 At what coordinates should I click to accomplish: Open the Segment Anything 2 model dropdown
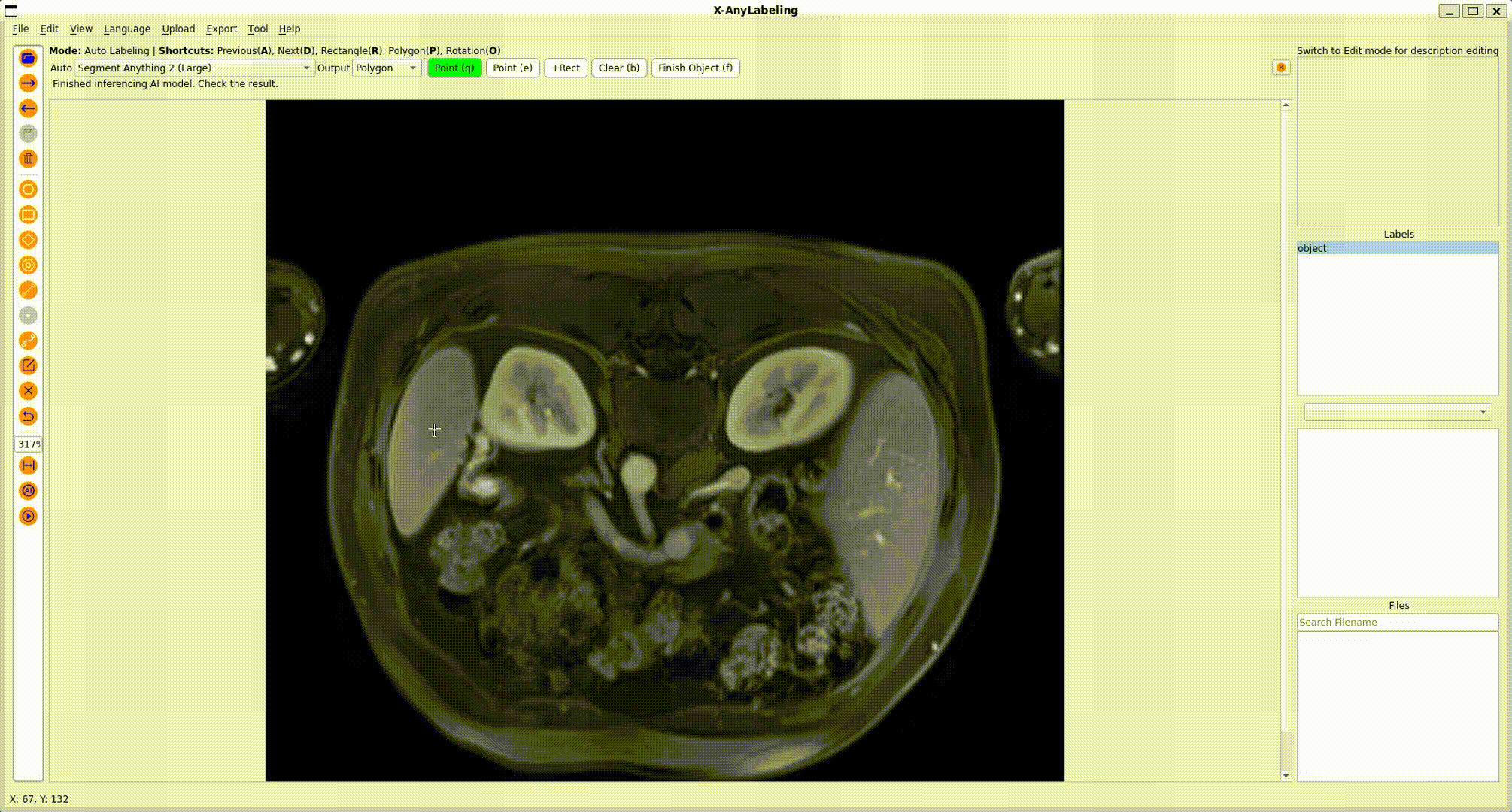coord(194,68)
